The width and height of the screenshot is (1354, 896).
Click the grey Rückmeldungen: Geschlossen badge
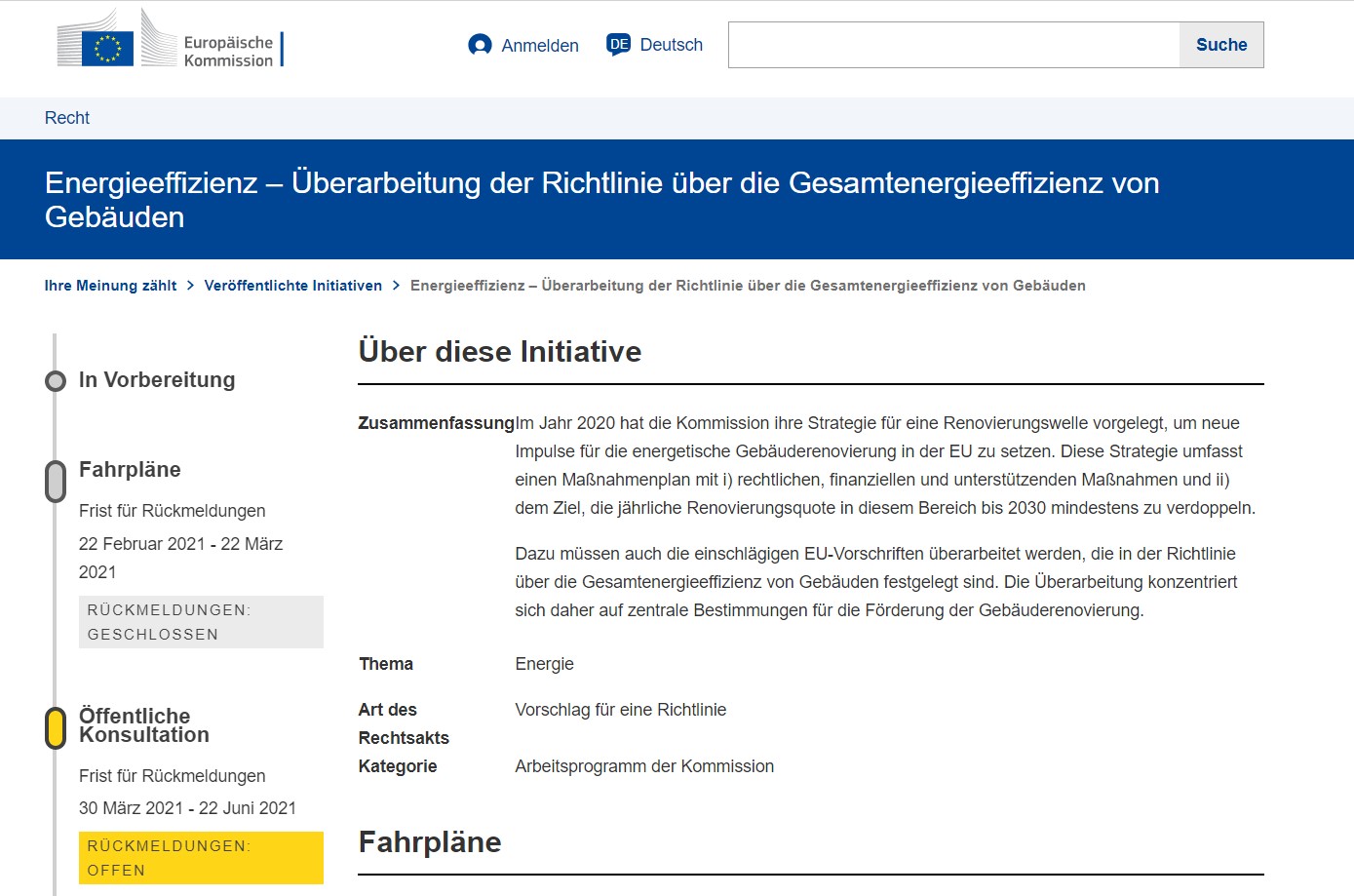[201, 622]
